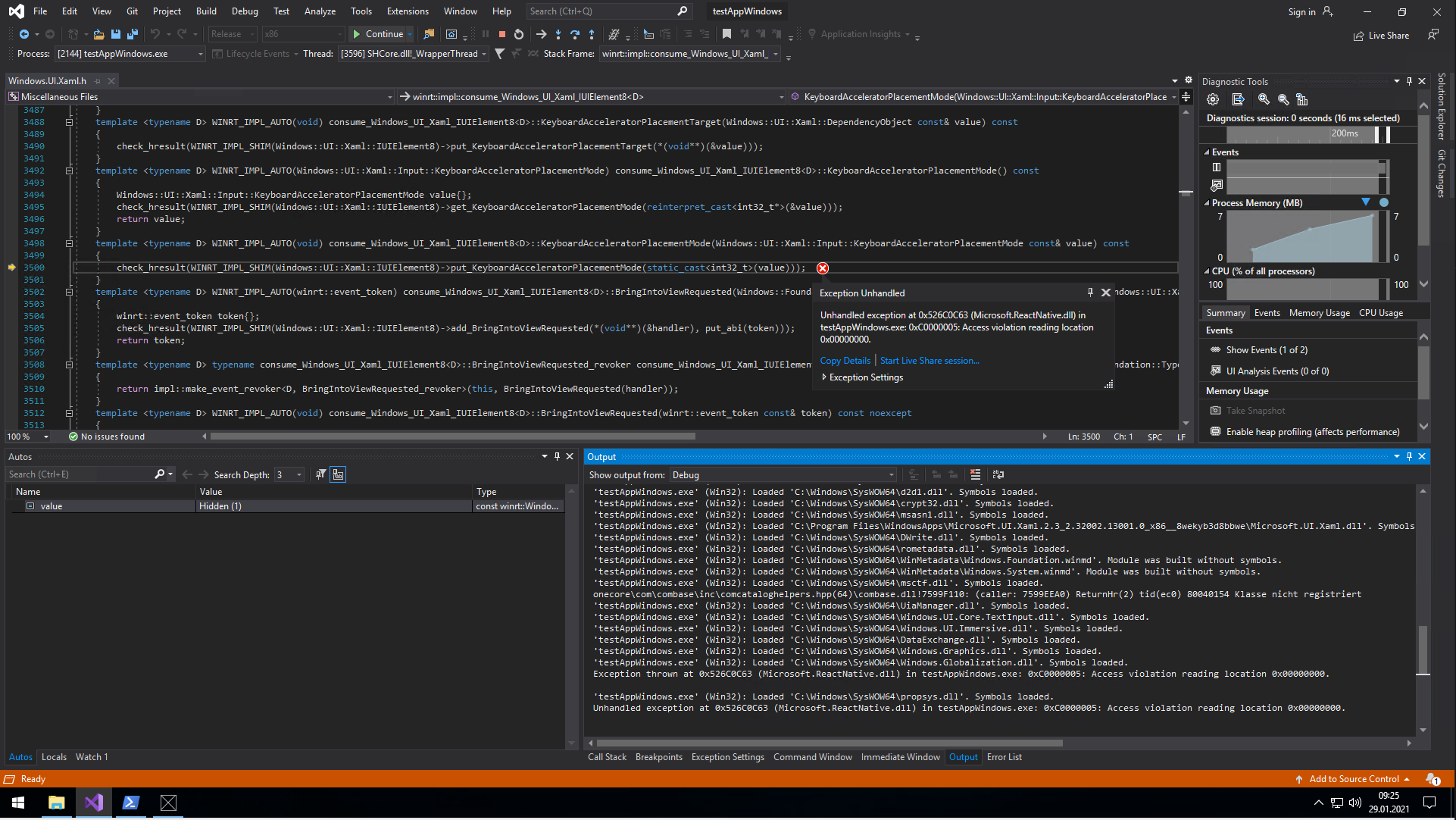Clear the Output window contents

click(976, 474)
